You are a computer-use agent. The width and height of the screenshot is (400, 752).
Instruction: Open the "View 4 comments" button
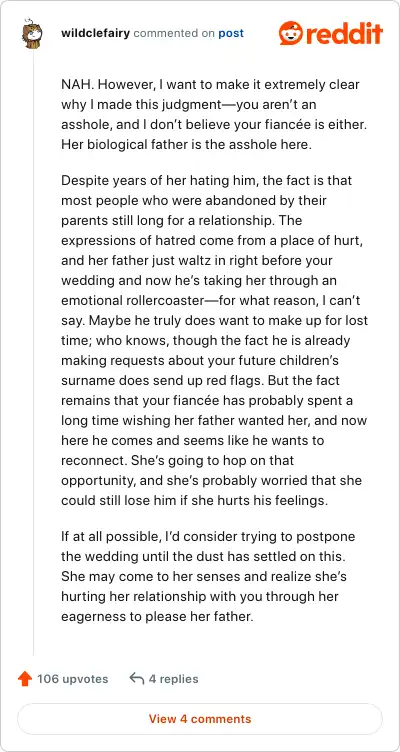coord(200,719)
